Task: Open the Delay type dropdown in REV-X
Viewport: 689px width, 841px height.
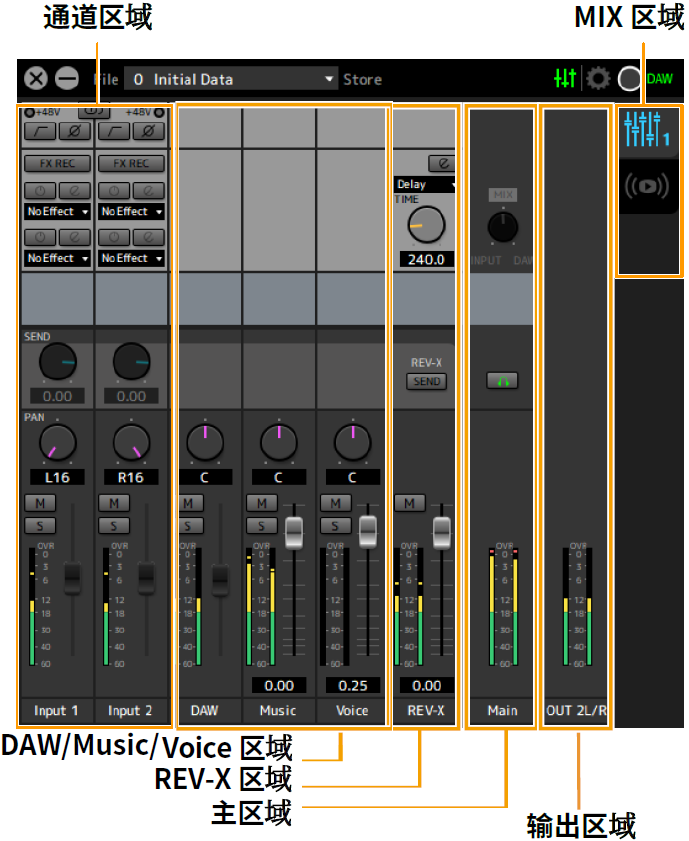Action: tap(426, 184)
